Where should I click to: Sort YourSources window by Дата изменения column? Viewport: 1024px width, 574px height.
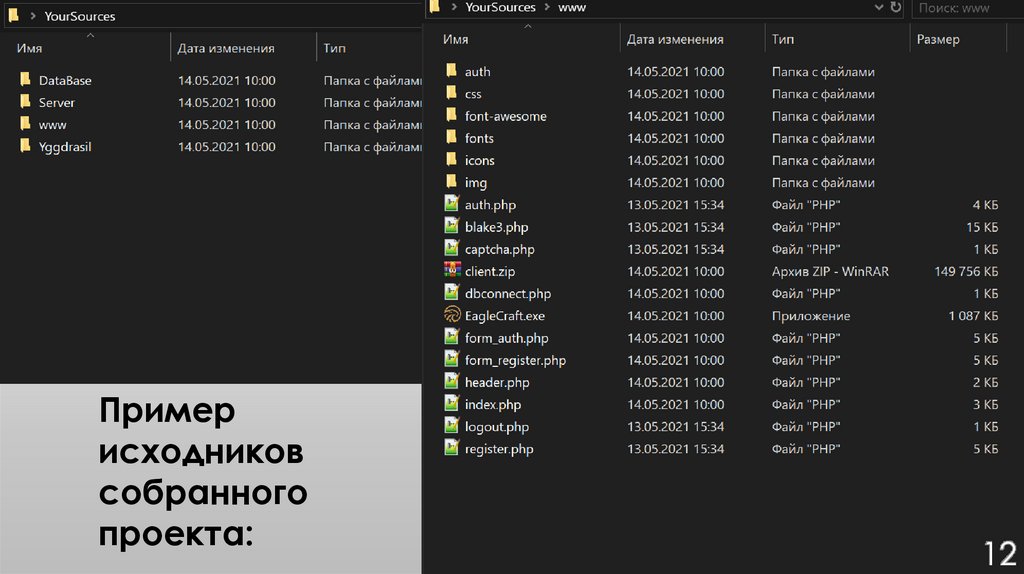coord(226,48)
